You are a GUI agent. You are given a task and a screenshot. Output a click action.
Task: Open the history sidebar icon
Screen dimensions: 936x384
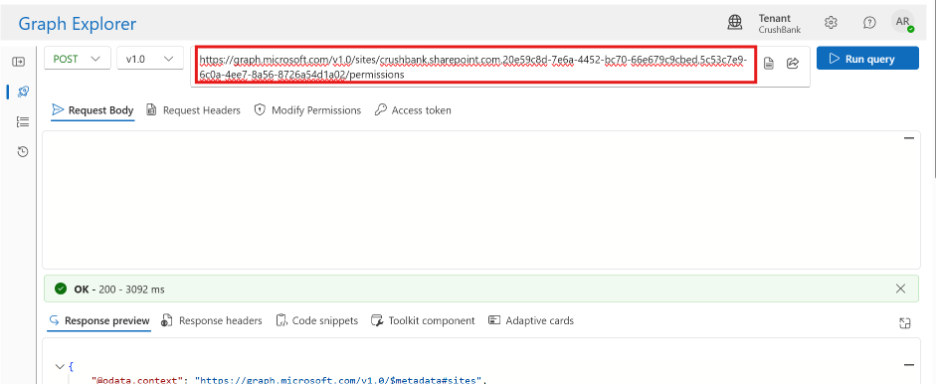[23, 152]
